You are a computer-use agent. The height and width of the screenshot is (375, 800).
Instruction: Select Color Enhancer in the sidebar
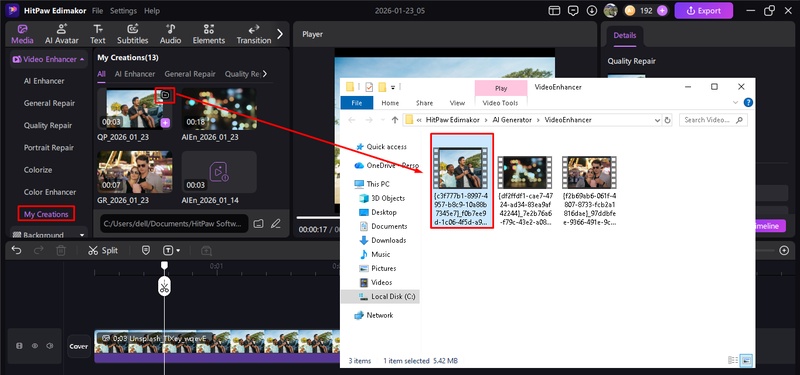(x=49, y=192)
